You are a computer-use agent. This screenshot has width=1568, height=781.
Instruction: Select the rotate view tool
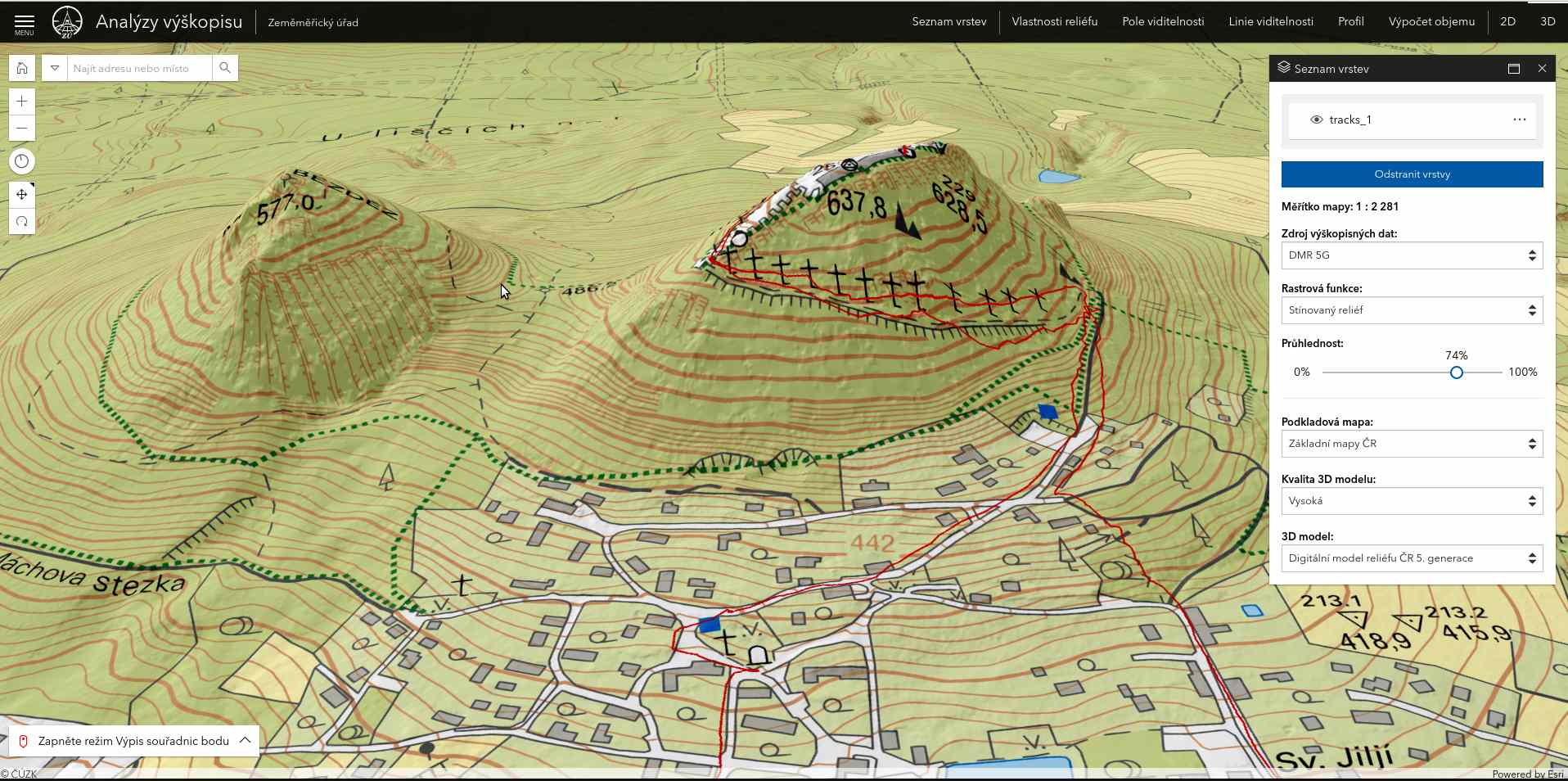(22, 222)
